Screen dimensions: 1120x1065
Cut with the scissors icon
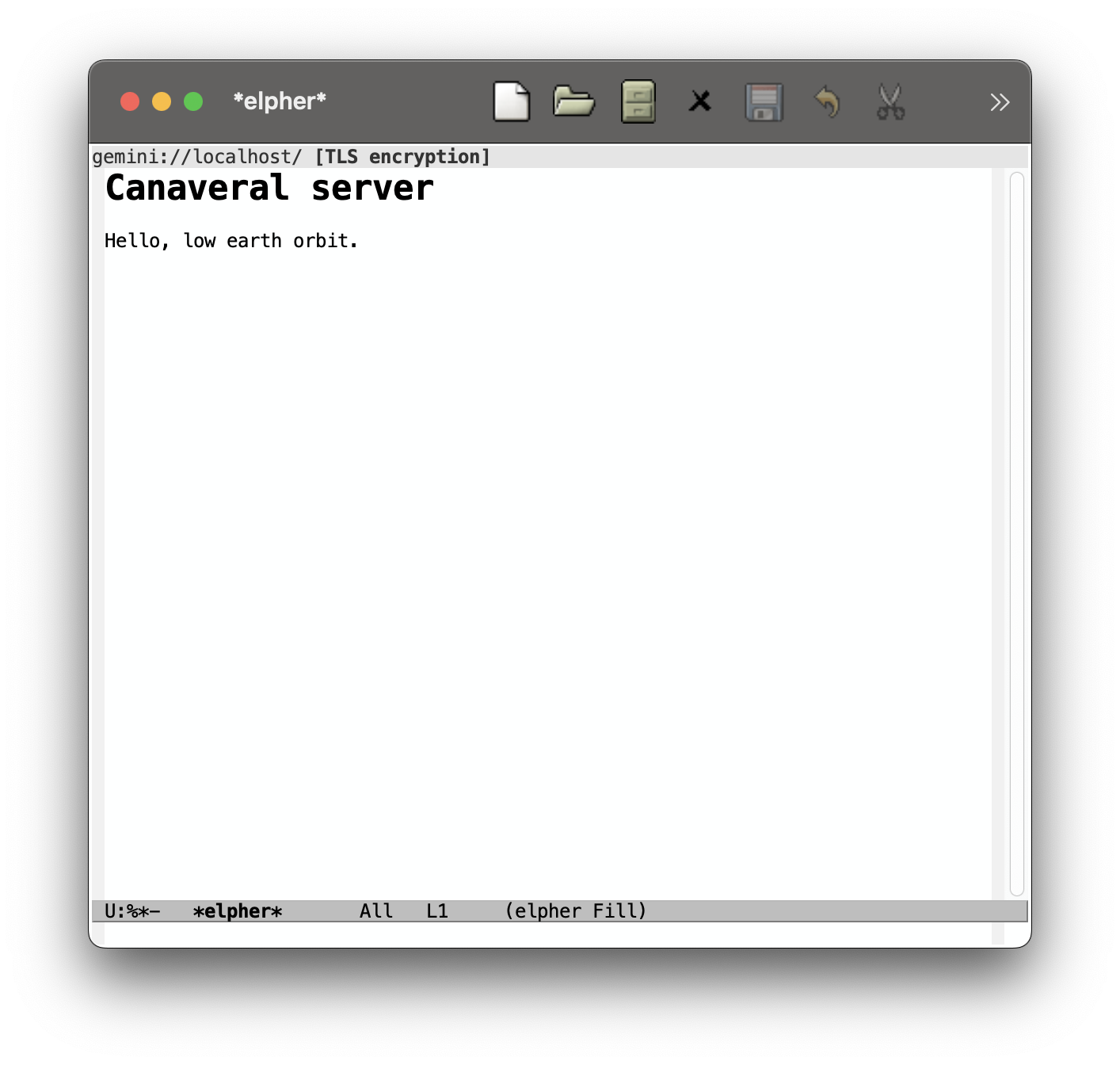click(x=890, y=102)
